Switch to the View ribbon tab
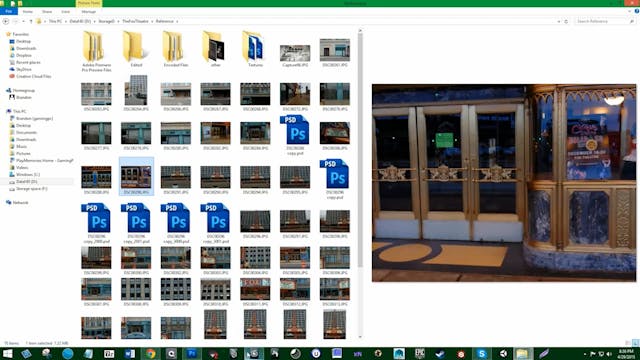This screenshot has width=640, height=360. (65, 12)
